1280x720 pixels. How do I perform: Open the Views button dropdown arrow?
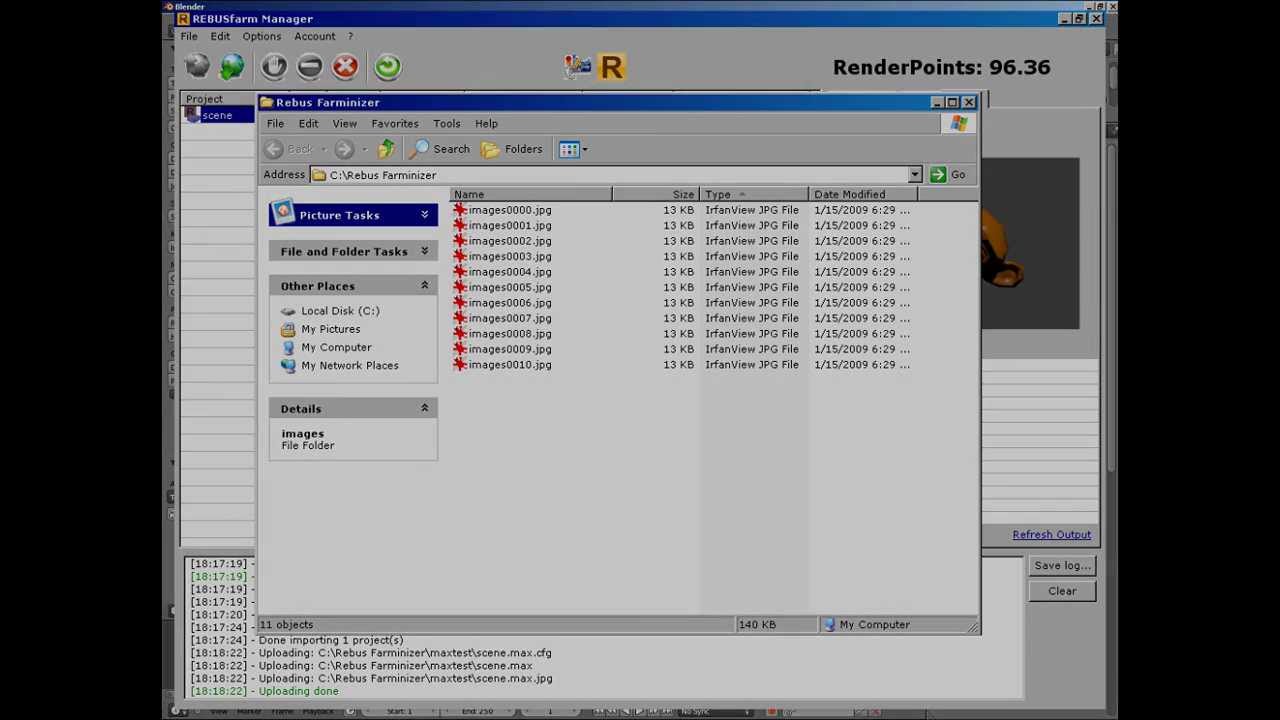point(585,149)
